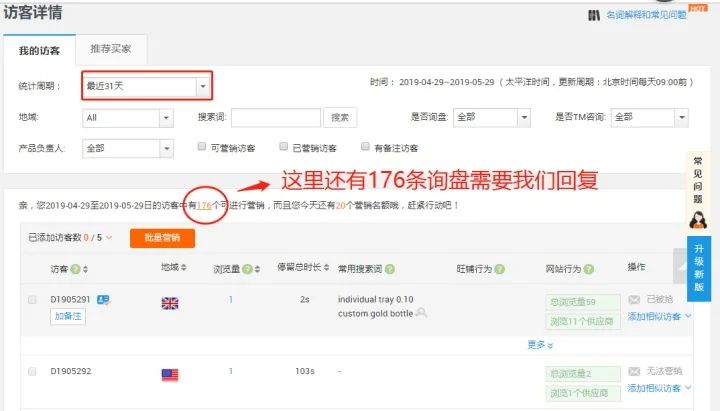Viewport: 720px width, 411px height.
Task: Tick the 有备注访客 checkbox
Action: (365, 146)
